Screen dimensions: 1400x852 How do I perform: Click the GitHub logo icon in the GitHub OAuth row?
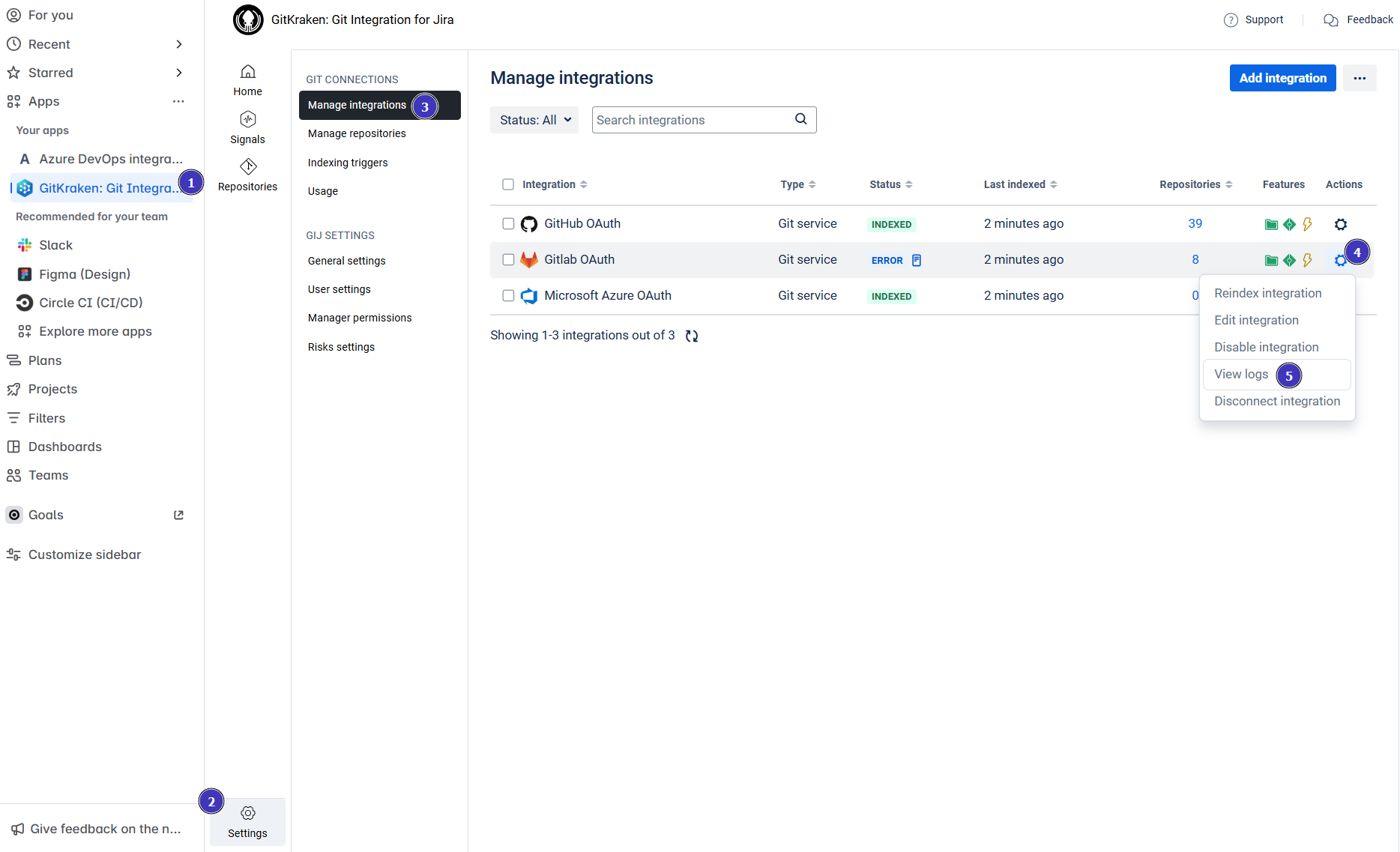point(529,224)
